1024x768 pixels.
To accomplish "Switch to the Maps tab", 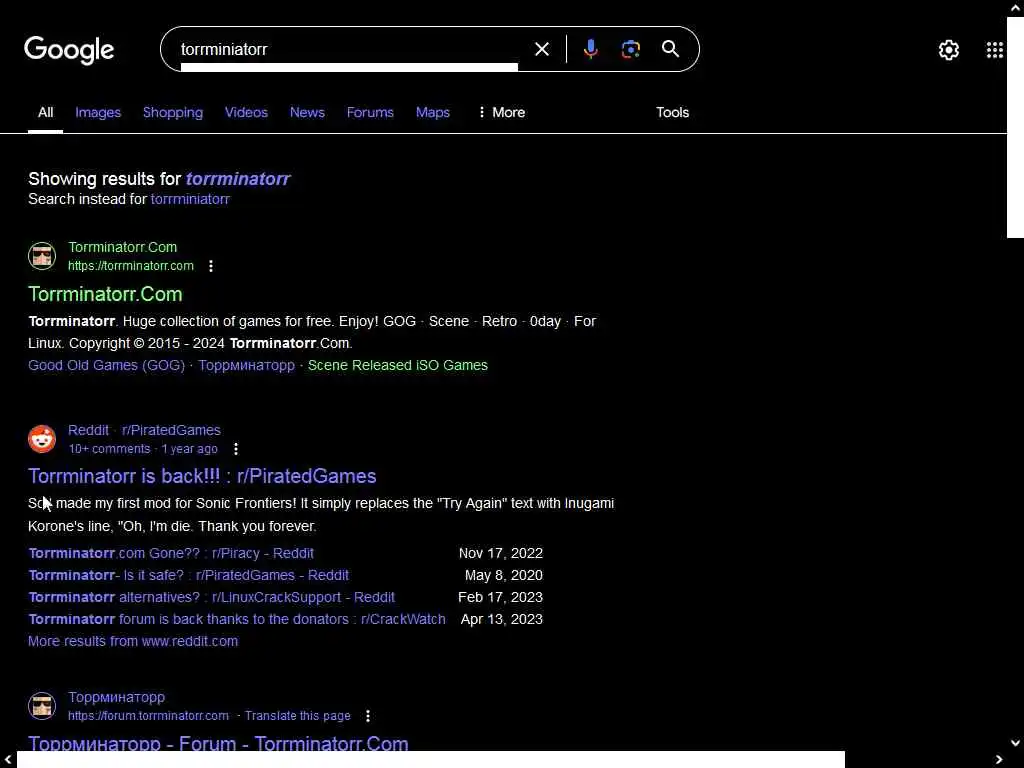I will [x=432, y=112].
